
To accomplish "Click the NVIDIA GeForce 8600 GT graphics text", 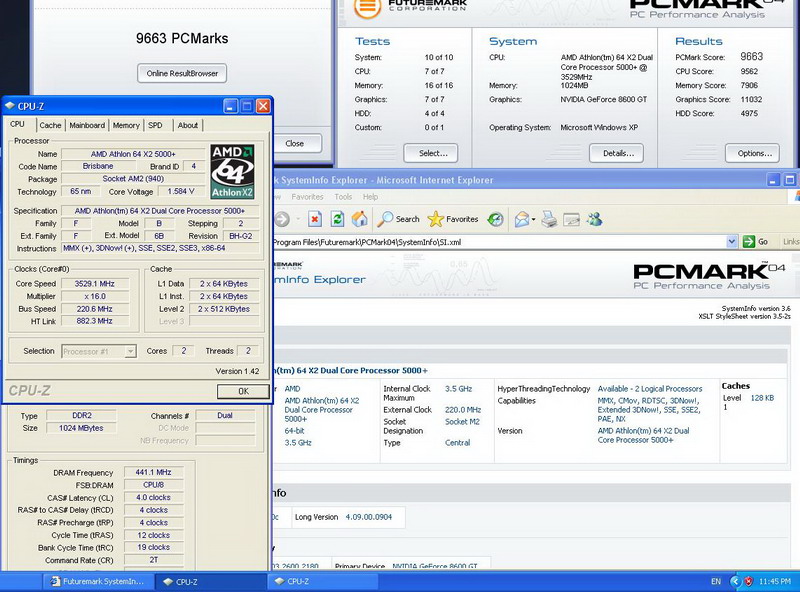I will coord(603,100).
